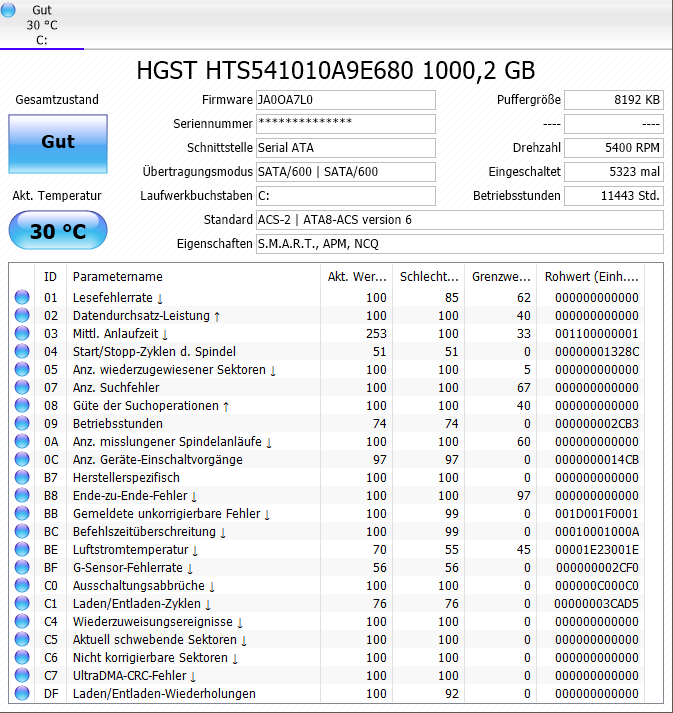Select raw value 001D001F0001
This screenshot has height=713, width=673.
[x=597, y=514]
